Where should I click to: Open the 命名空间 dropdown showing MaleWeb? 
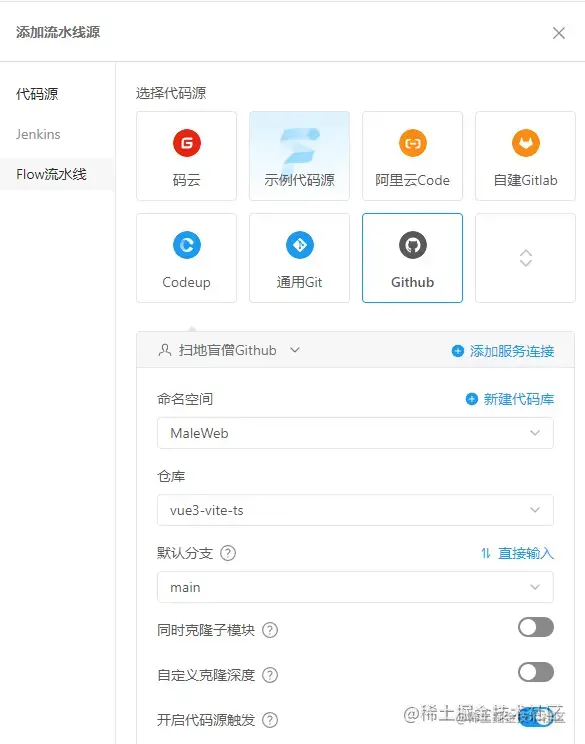[x=355, y=433]
